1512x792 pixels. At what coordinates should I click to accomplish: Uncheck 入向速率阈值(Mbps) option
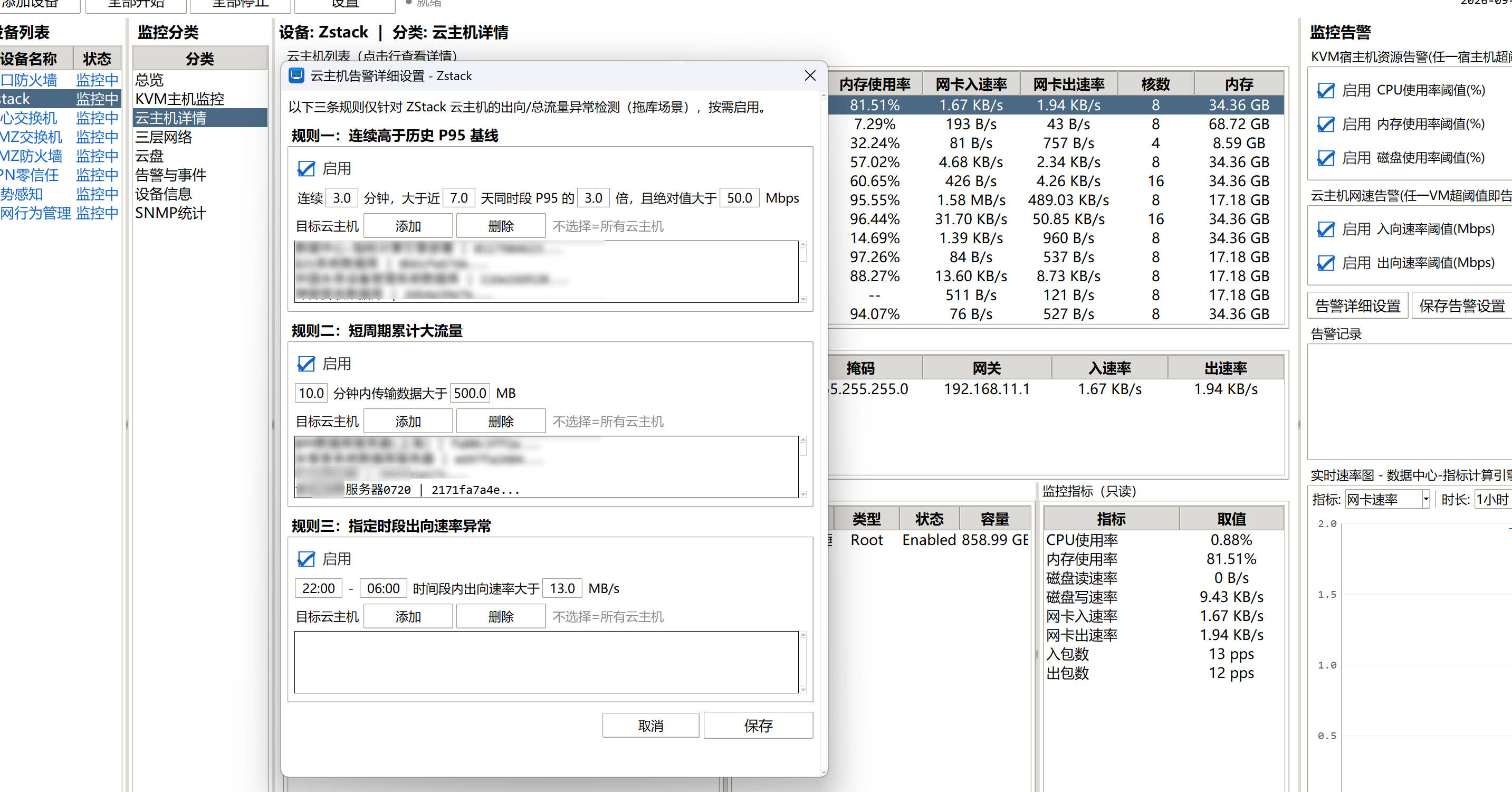click(1326, 229)
